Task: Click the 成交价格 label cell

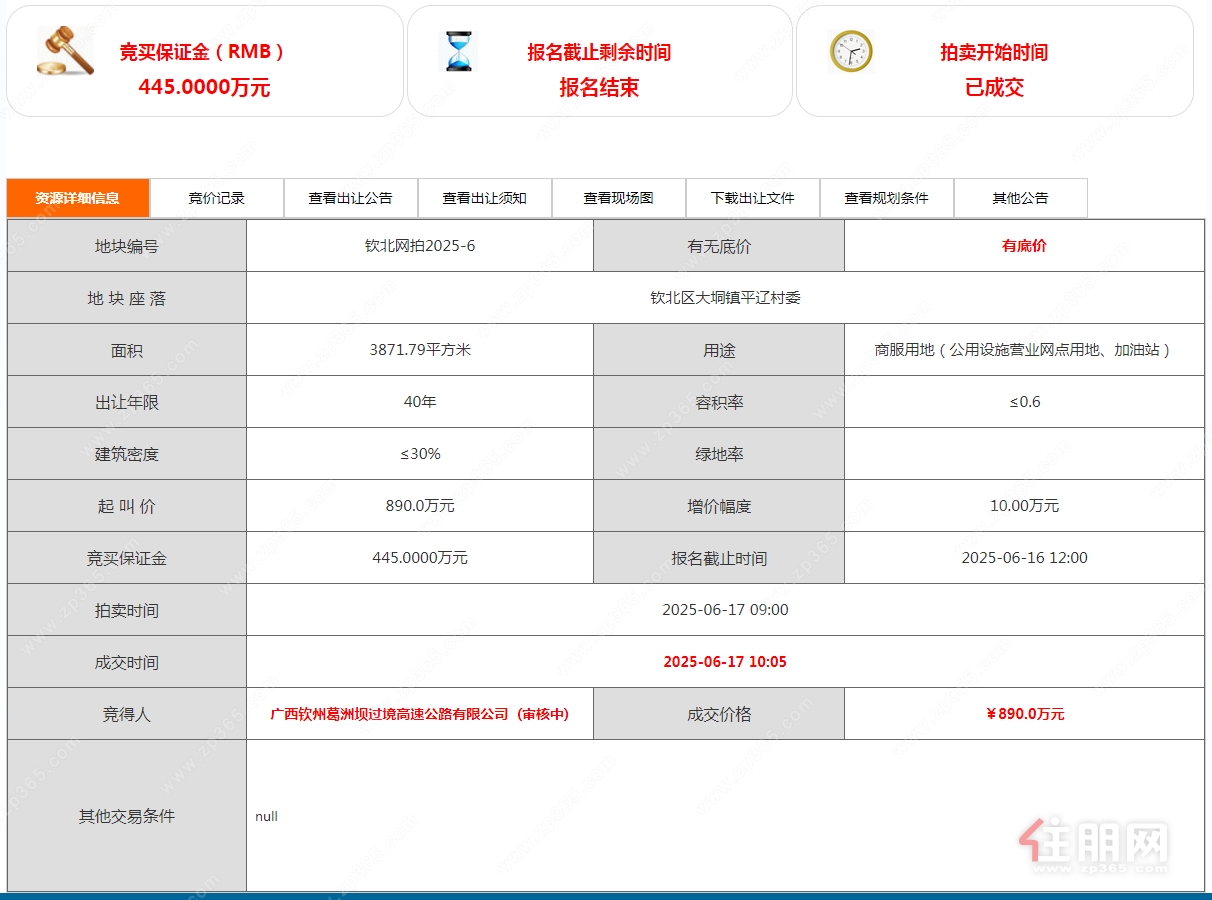Action: [x=719, y=714]
